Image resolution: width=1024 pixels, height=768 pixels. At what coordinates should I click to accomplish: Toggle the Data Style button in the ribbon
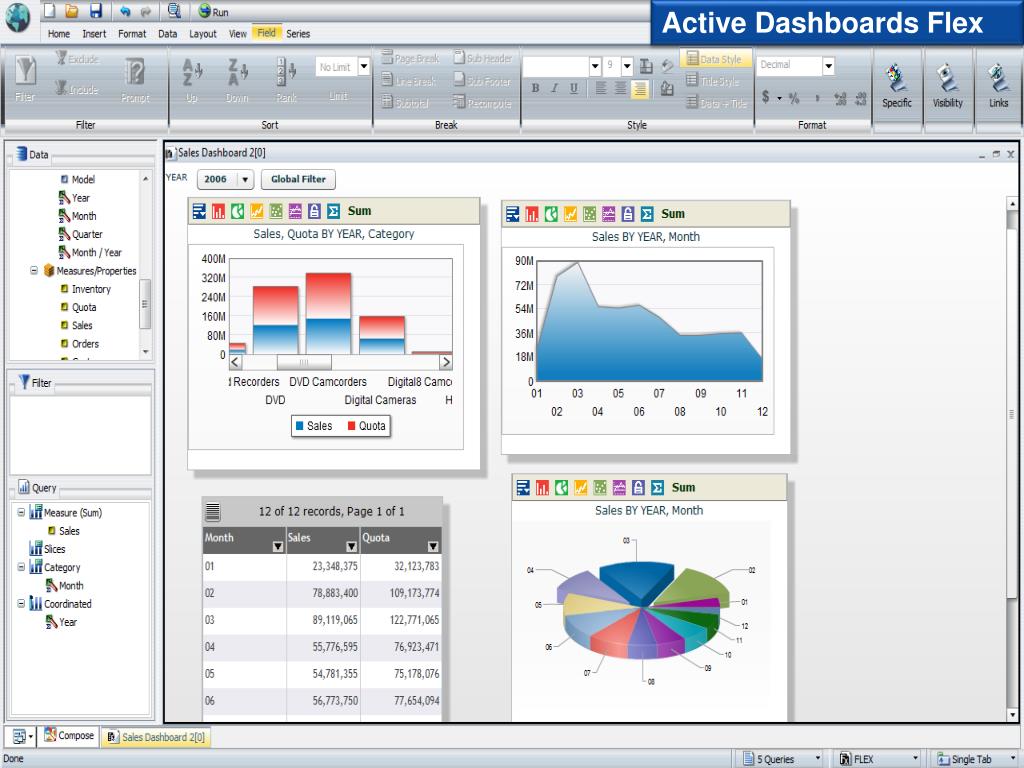point(714,60)
